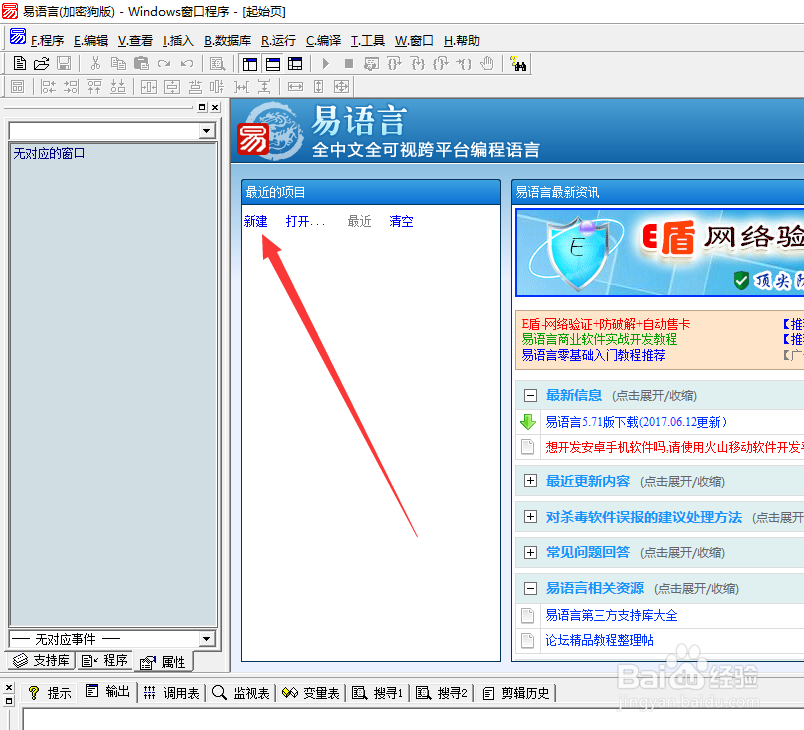
Task: Open the E盾-网络验证+防破解+自动售卡 link
Action: pos(606,324)
